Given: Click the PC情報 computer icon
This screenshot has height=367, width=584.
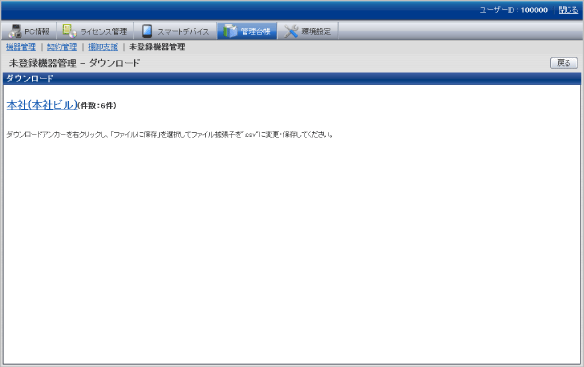Looking at the screenshot, I should pyautogui.click(x=15, y=31).
